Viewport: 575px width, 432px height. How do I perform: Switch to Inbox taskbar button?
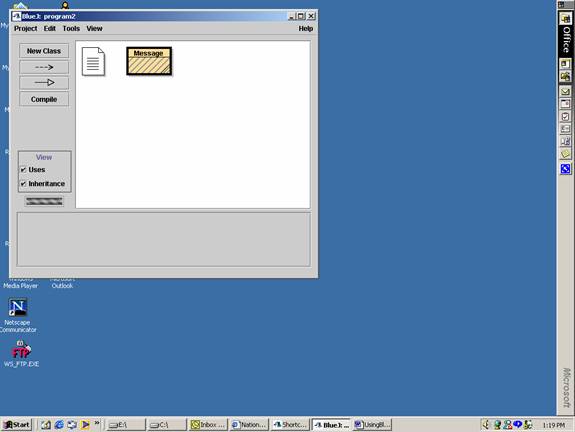pyautogui.click(x=207, y=425)
